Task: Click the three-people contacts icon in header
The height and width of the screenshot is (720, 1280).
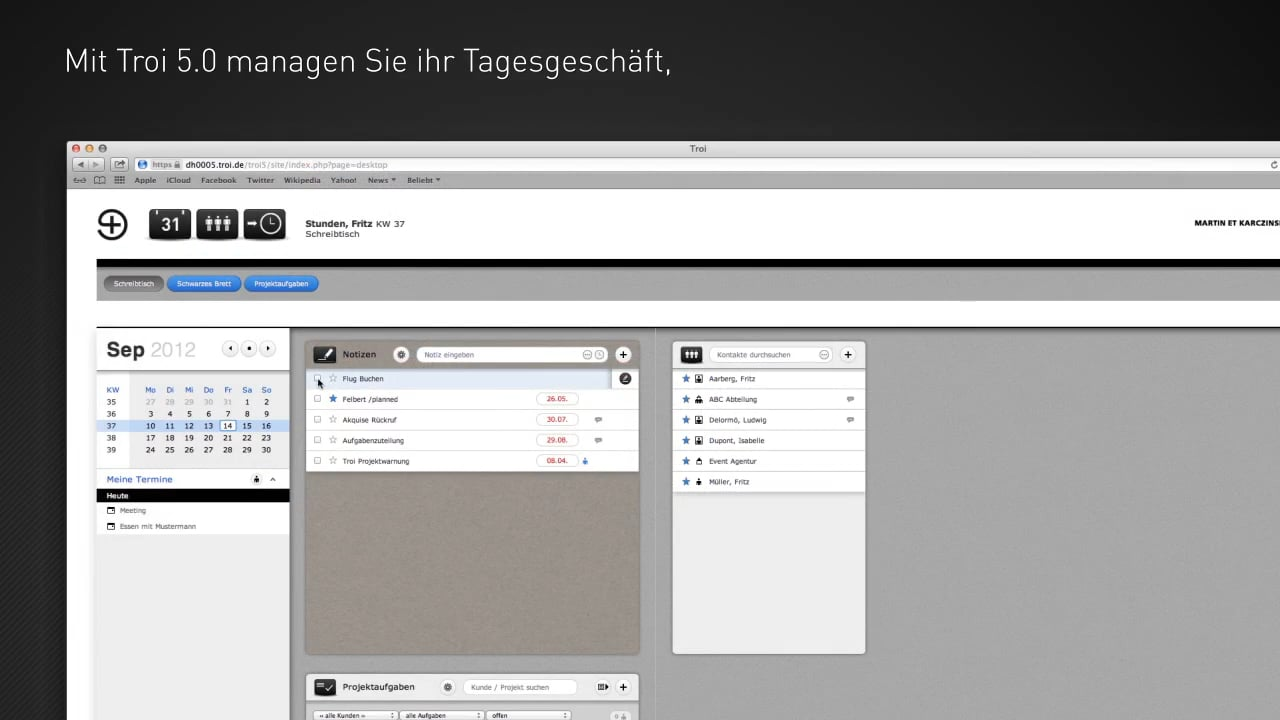Action: (217, 224)
